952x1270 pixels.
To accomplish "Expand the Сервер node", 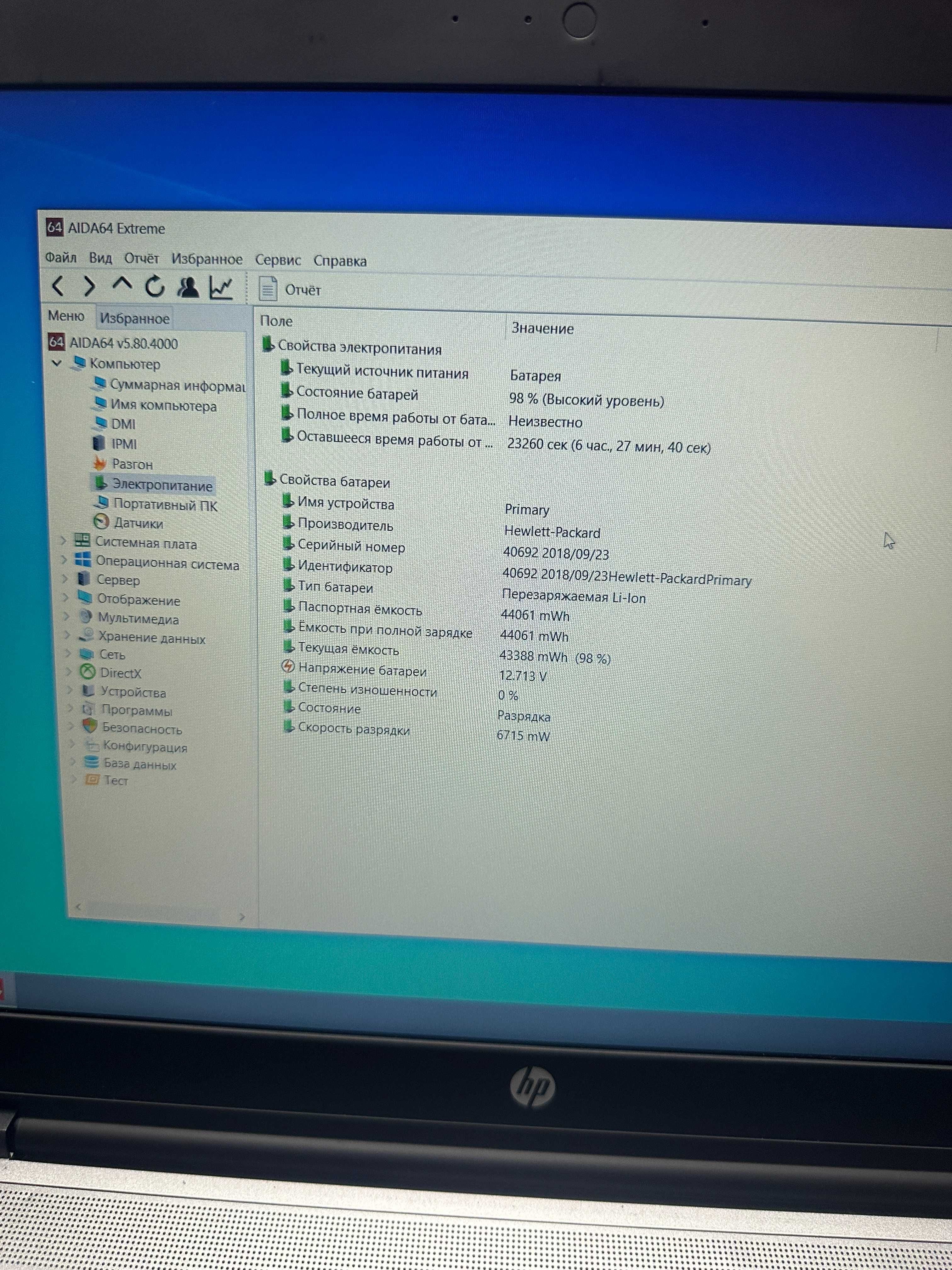I will tap(65, 579).
